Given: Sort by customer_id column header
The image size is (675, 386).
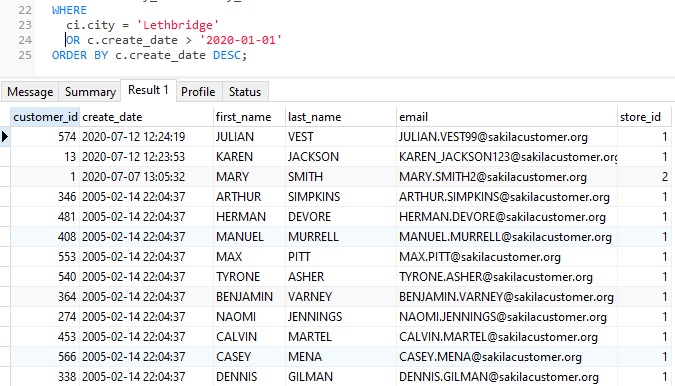Looking at the screenshot, I should pyautogui.click(x=45, y=117).
